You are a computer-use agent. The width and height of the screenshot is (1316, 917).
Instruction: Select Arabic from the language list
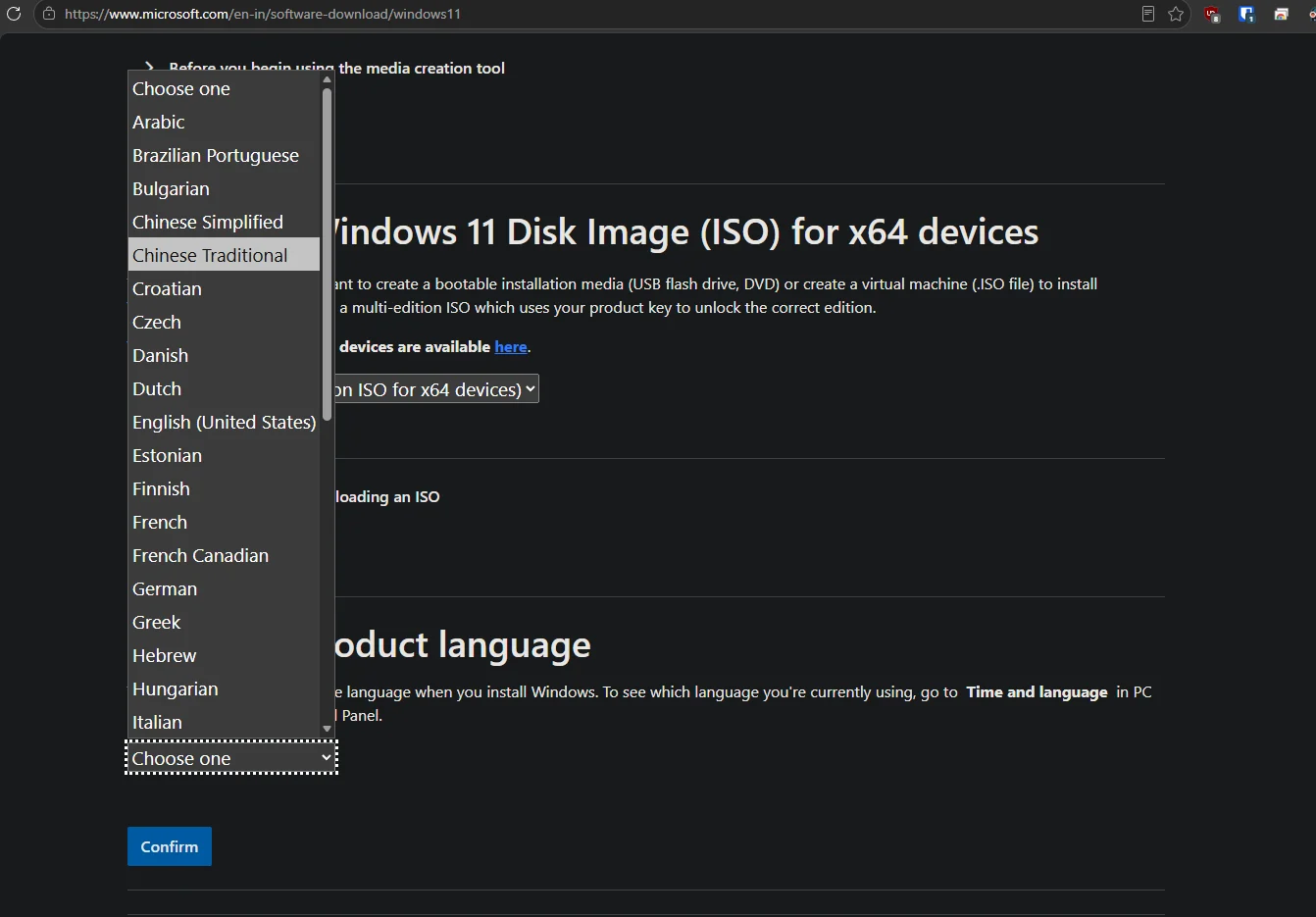[224, 122]
